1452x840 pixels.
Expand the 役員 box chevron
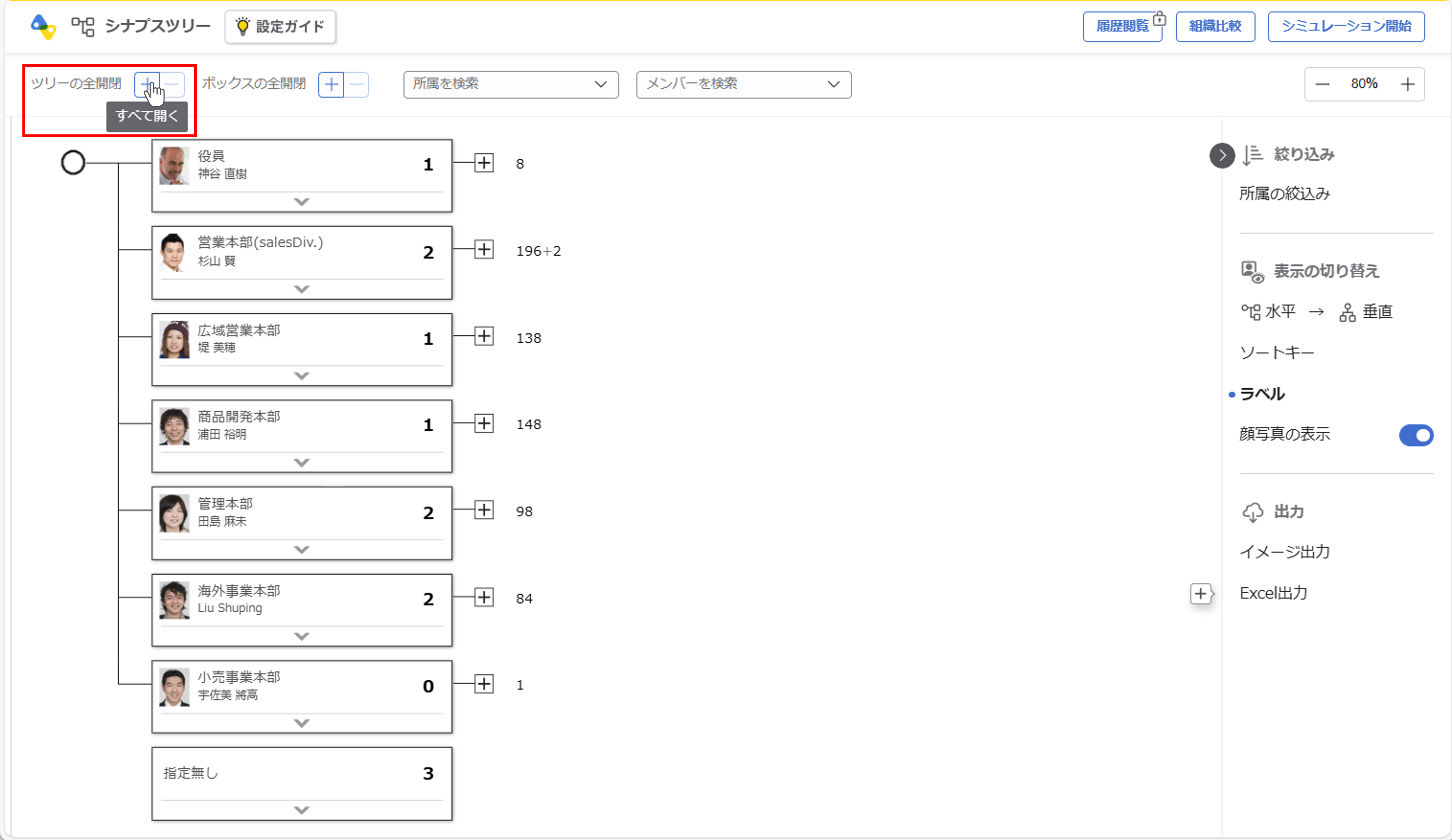[x=301, y=202]
